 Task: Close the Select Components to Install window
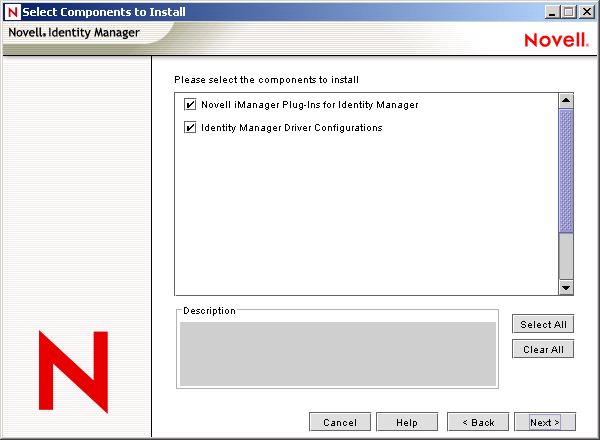pos(587,12)
